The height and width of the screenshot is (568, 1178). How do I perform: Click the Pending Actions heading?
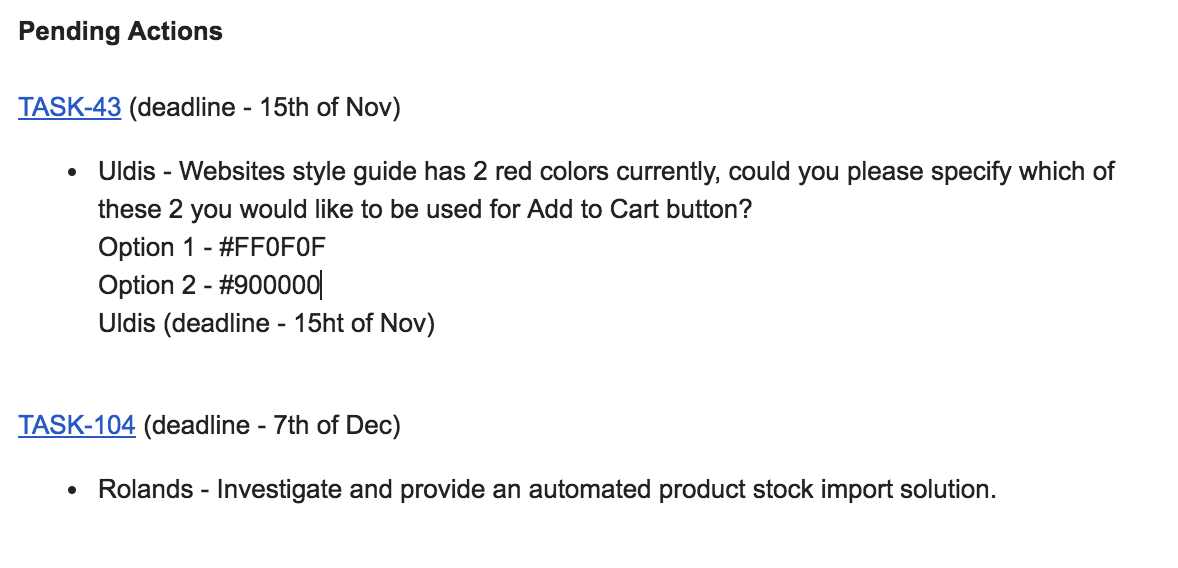point(120,32)
